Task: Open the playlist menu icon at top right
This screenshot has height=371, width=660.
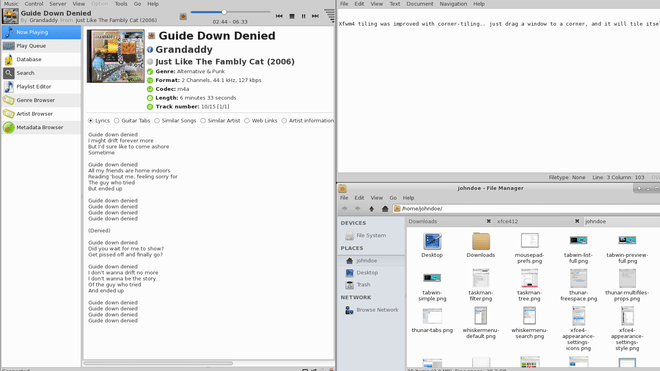Action: [x=330, y=16]
